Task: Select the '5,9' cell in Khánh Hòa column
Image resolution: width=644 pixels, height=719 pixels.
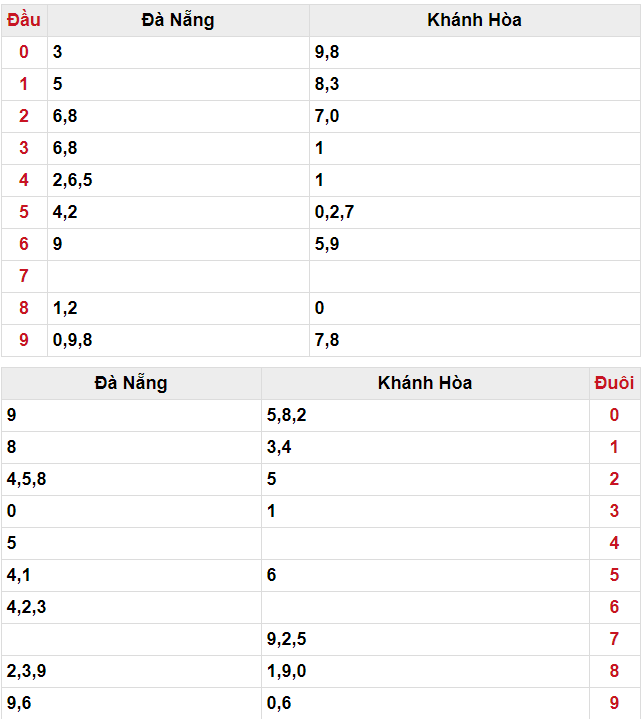Action: tap(327, 245)
